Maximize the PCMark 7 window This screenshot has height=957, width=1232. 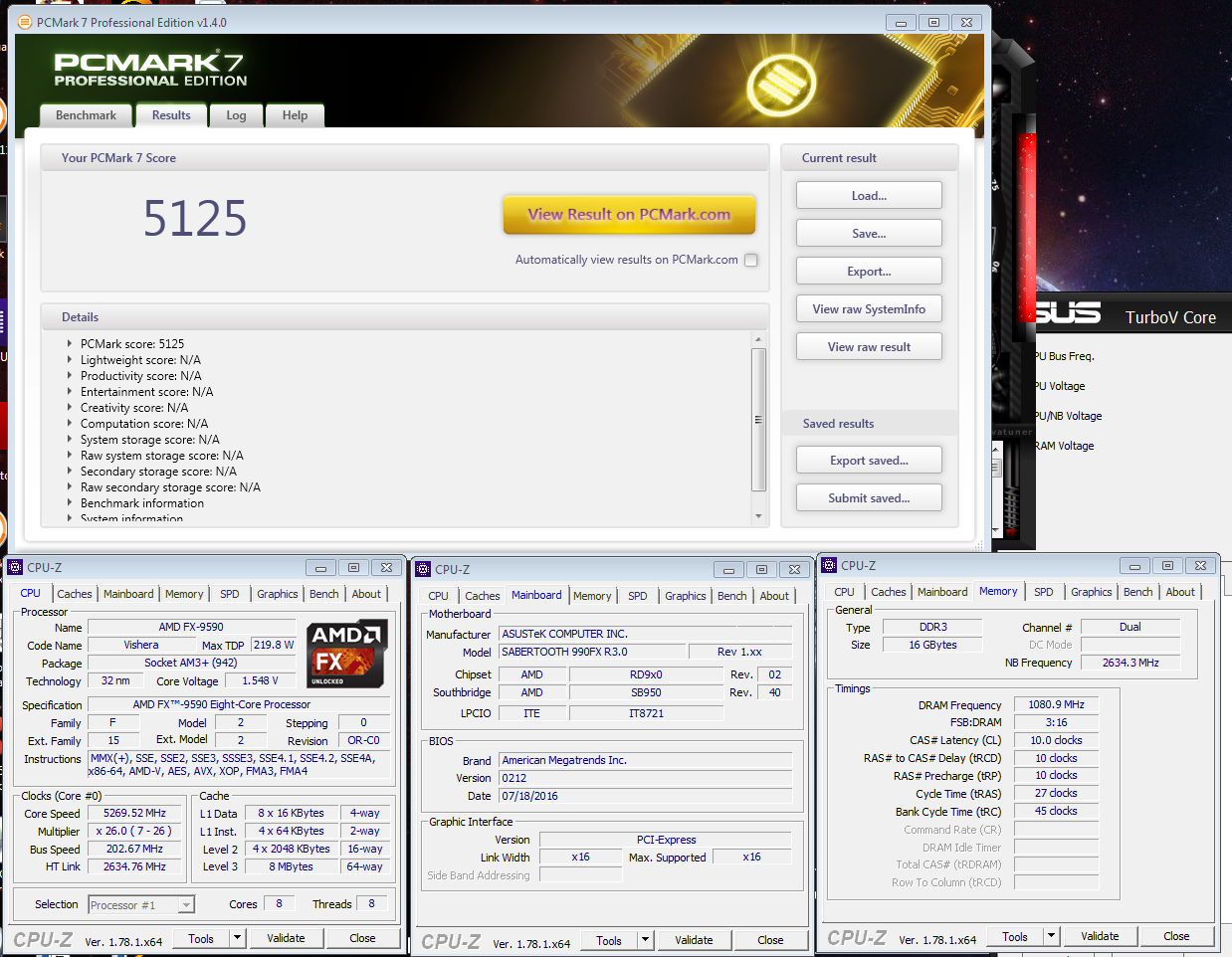tap(933, 22)
